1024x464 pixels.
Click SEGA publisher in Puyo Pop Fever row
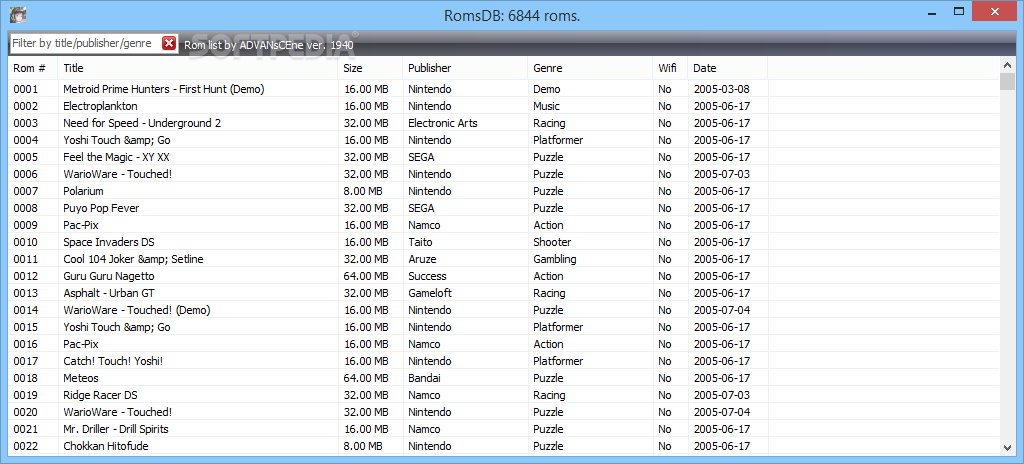(x=421, y=208)
